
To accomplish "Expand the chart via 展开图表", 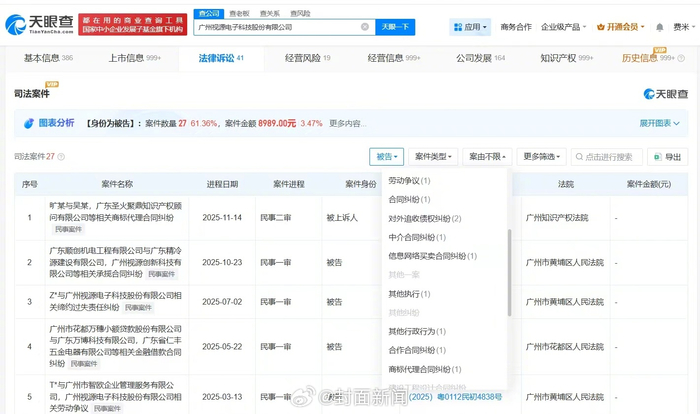I will click(x=660, y=123).
